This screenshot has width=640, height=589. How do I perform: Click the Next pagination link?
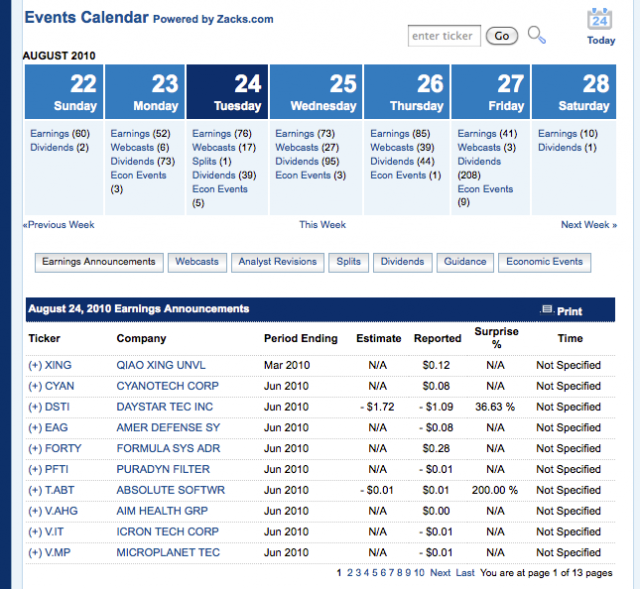(440, 573)
